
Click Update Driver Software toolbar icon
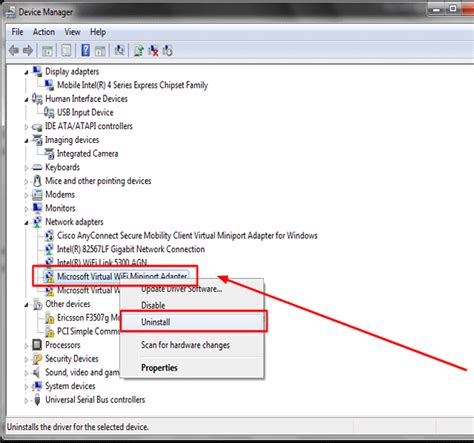(x=139, y=51)
